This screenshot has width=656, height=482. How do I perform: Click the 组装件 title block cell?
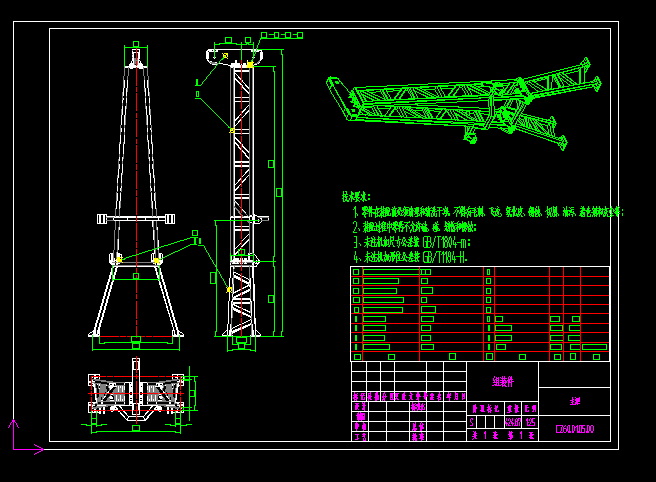pyautogui.click(x=502, y=381)
